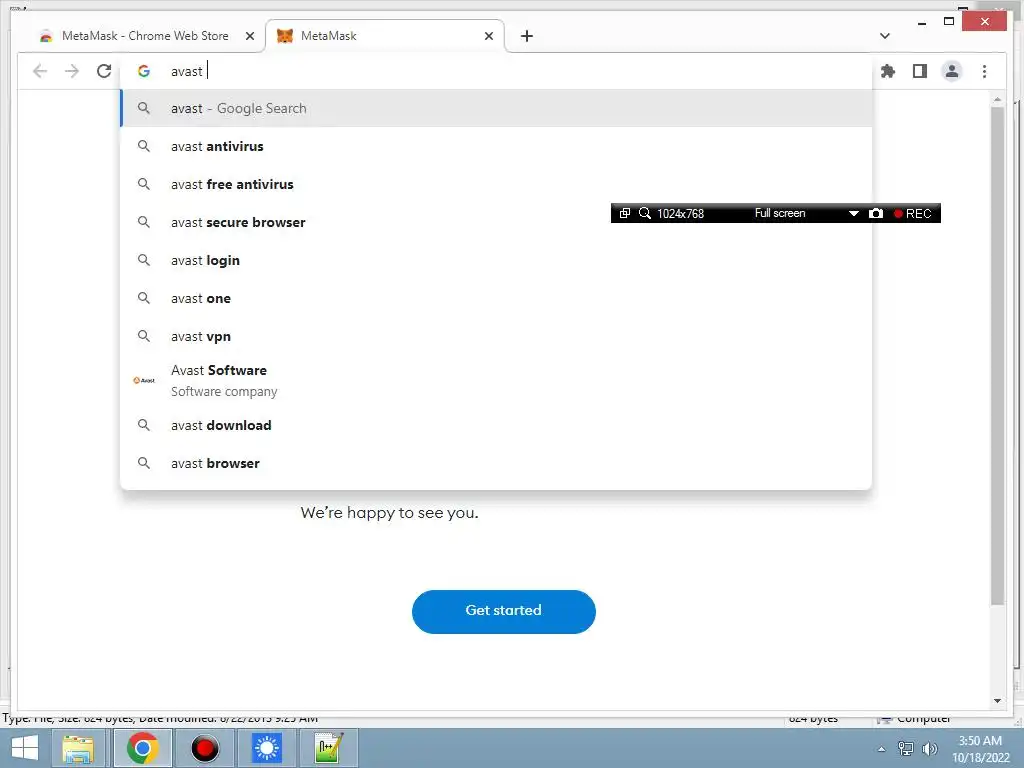Click the recorder window-restore icon
This screenshot has height=768, width=1024.
coord(624,214)
